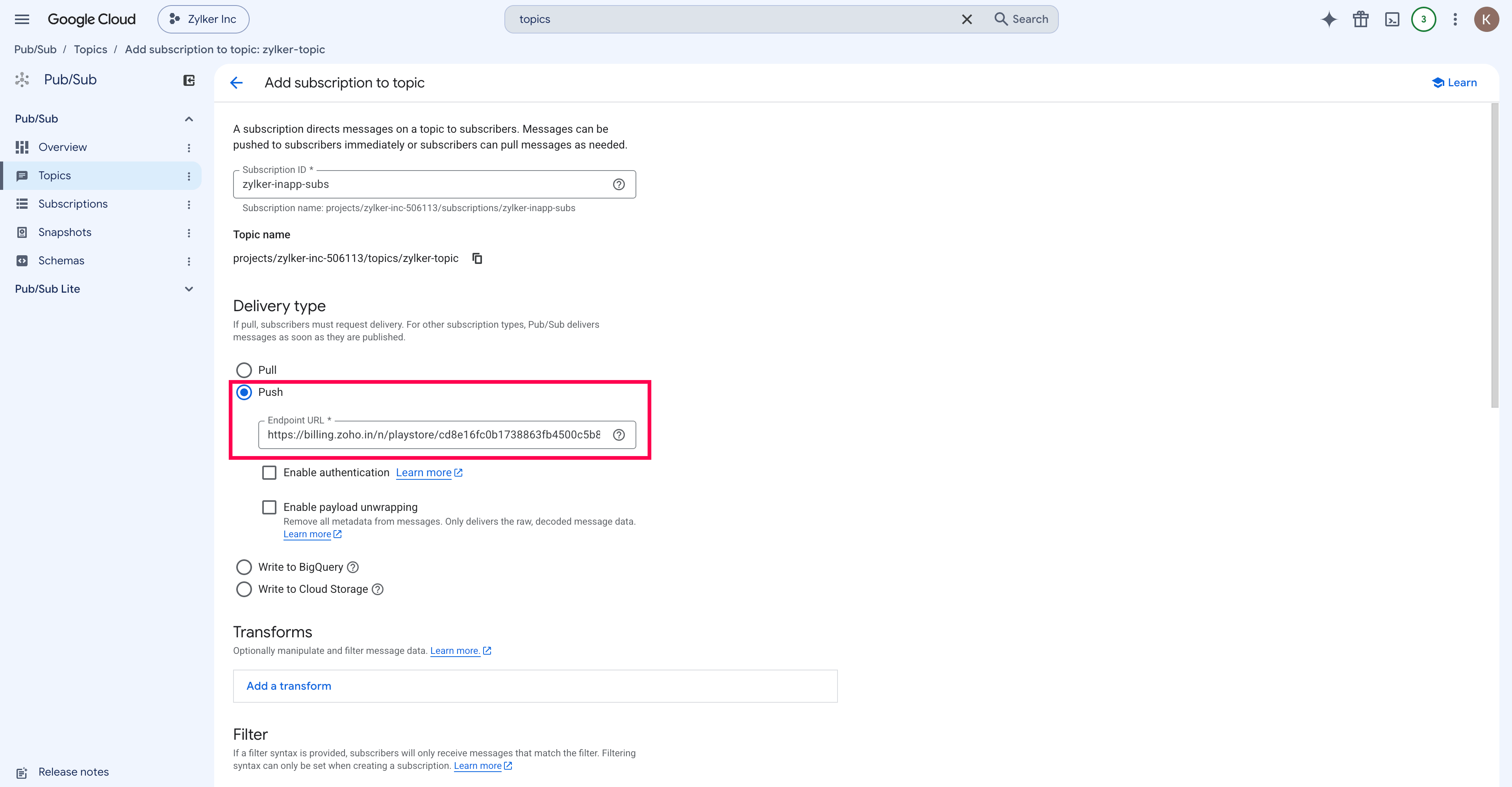Open more options for Overview
Viewport: 1512px width, 787px height.
point(189,148)
